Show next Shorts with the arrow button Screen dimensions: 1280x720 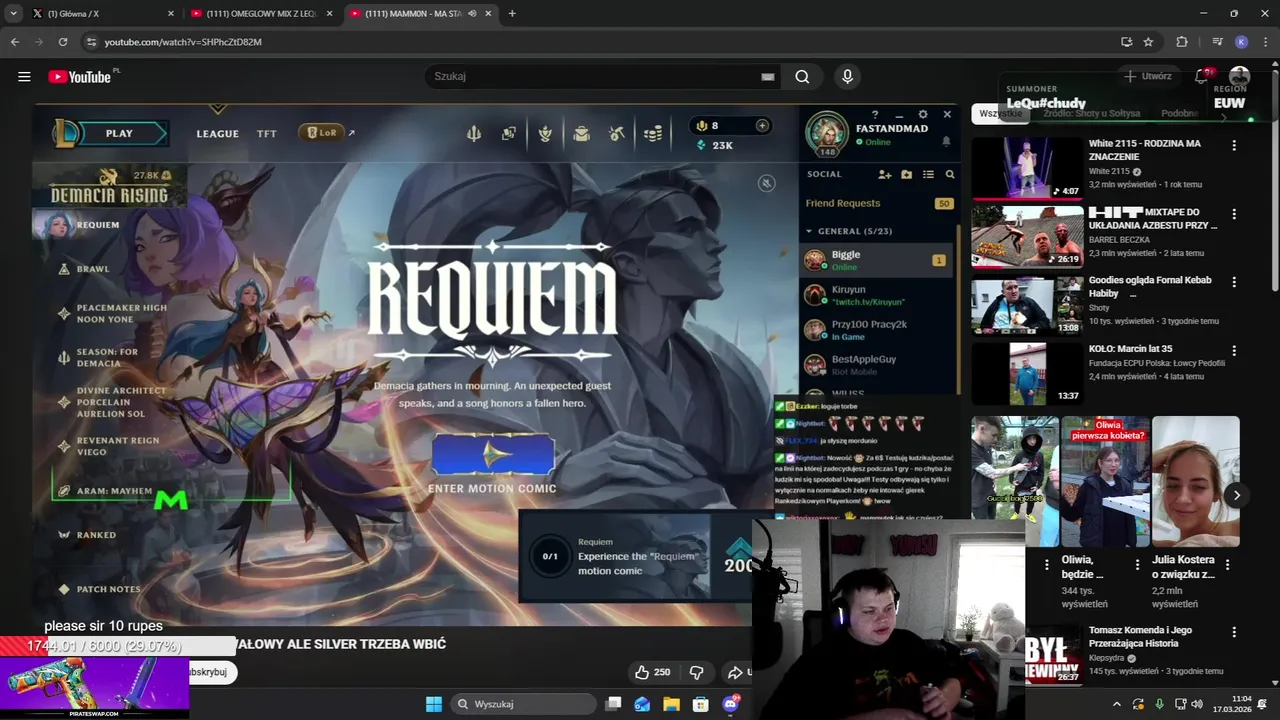(1236, 495)
